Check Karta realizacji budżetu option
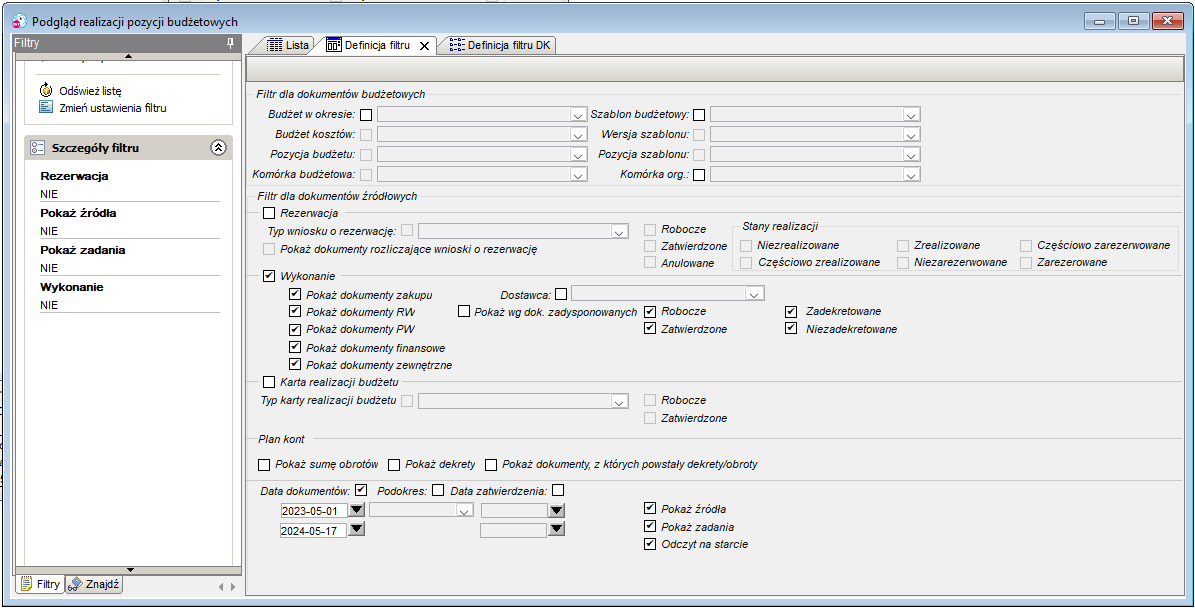Viewport: 1195px width, 608px height. (x=269, y=382)
